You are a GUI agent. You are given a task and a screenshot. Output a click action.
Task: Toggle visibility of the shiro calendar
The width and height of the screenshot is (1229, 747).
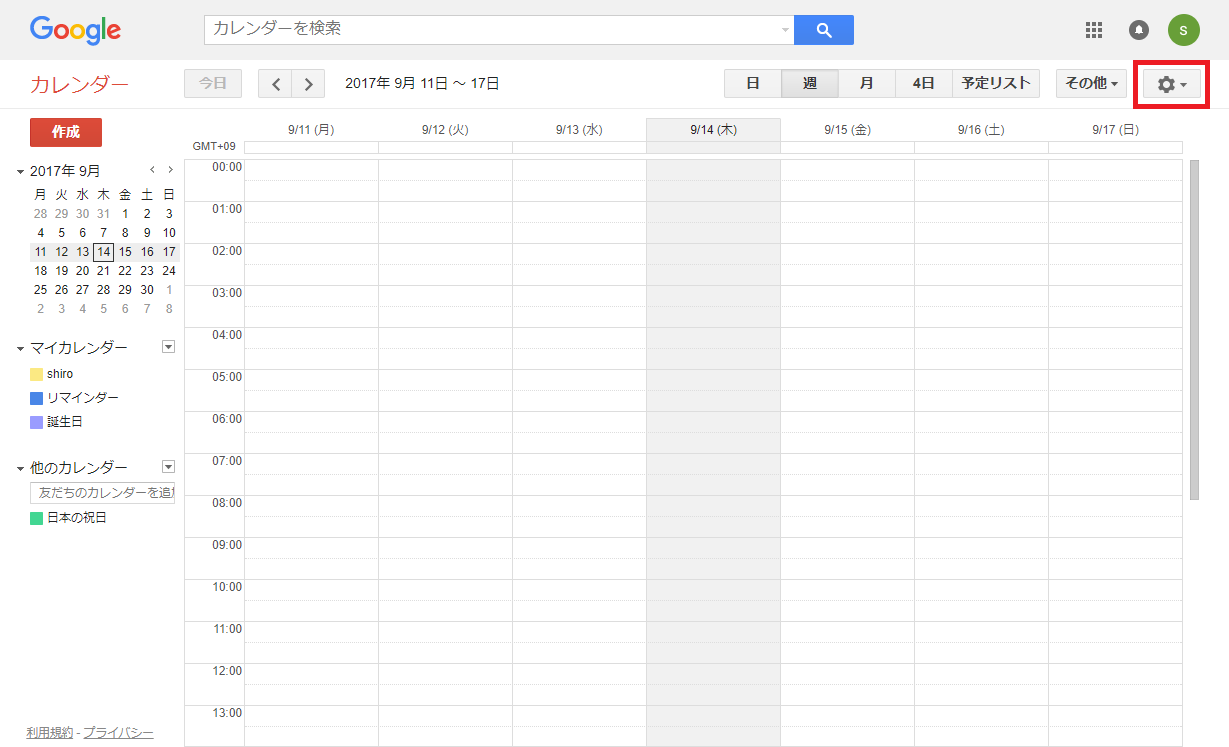[x=59, y=373]
